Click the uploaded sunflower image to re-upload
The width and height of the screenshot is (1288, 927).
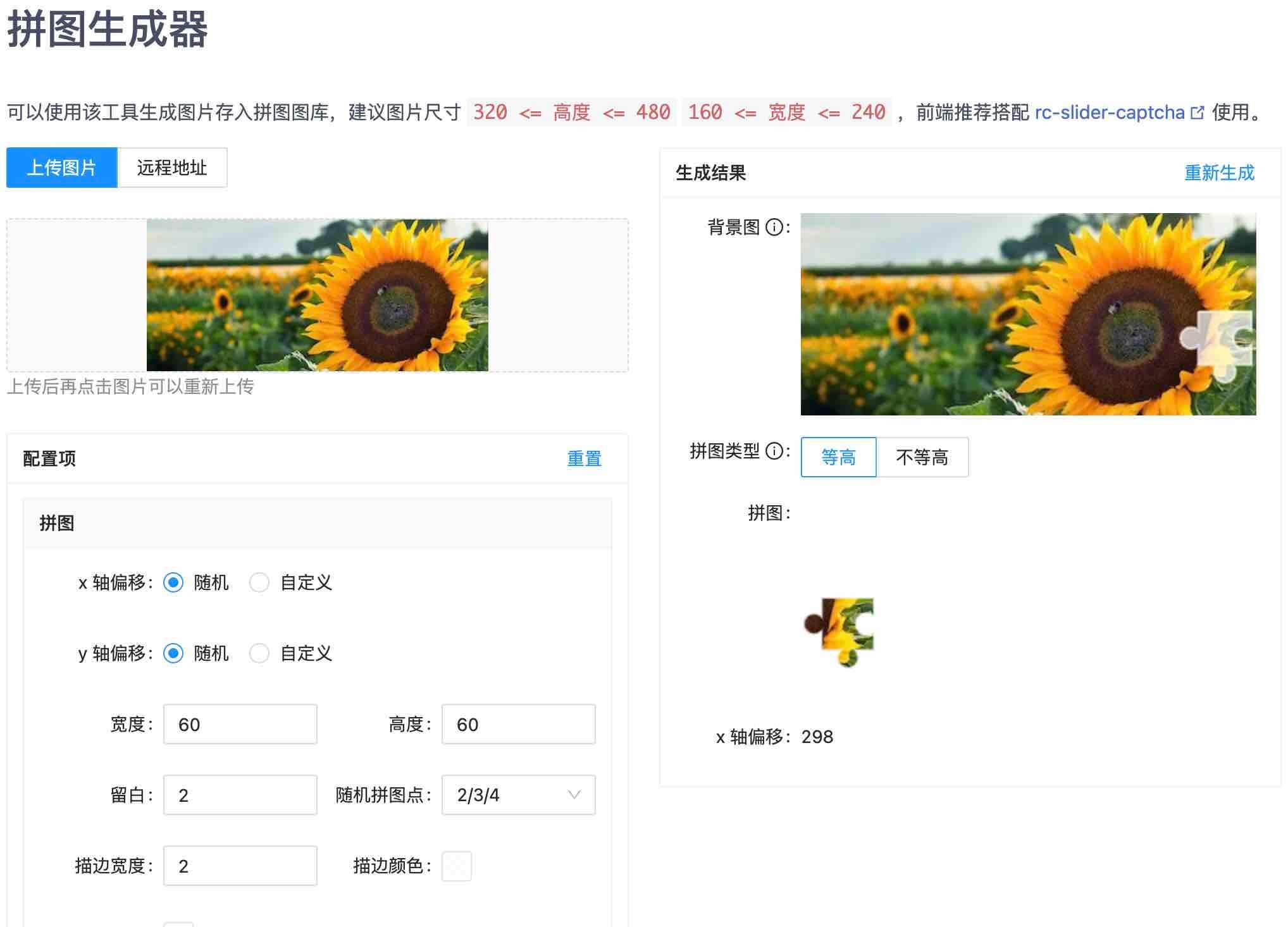(317, 295)
